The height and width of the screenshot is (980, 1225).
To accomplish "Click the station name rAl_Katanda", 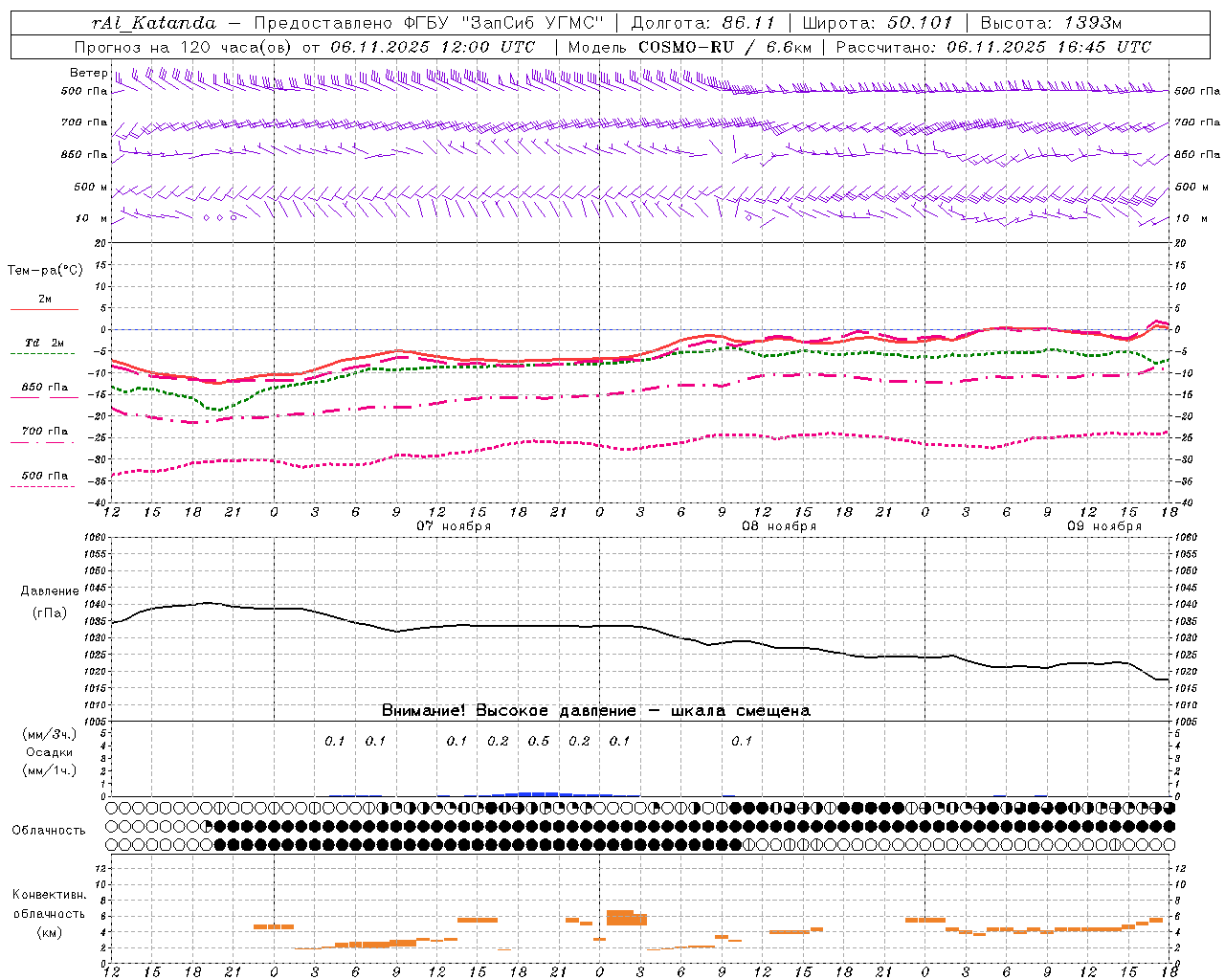I will coord(154,23).
